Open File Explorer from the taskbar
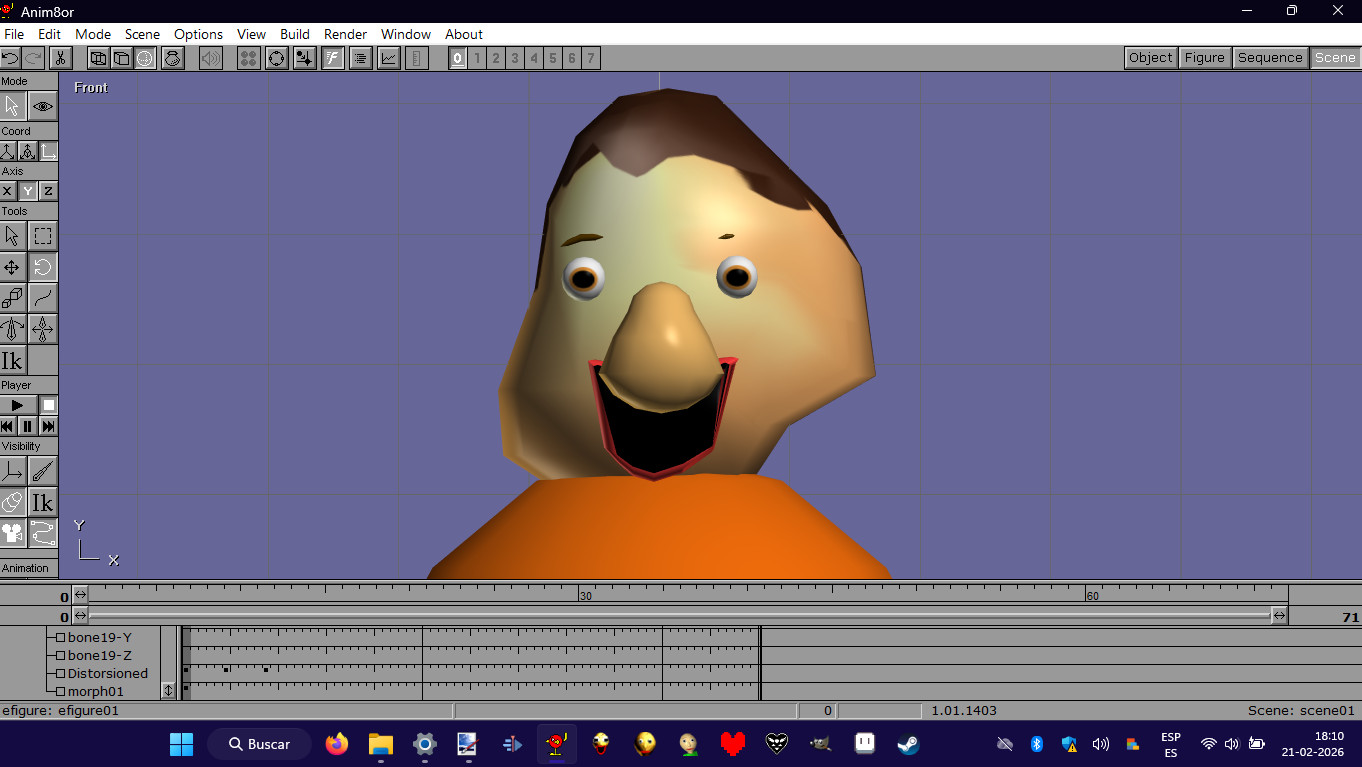Viewport: 1362px width, 767px height. [x=381, y=744]
